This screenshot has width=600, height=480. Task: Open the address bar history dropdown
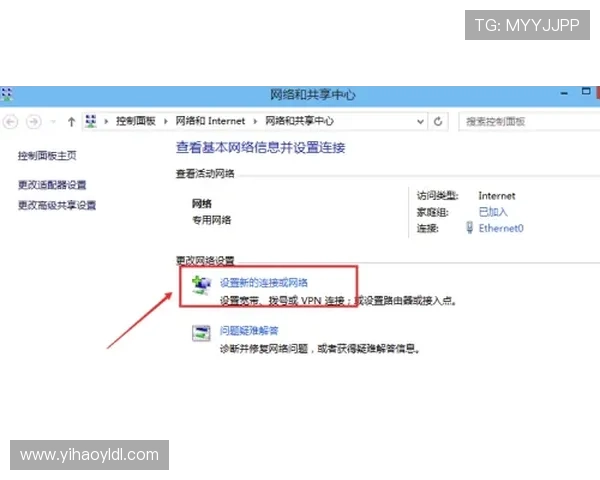(420, 122)
